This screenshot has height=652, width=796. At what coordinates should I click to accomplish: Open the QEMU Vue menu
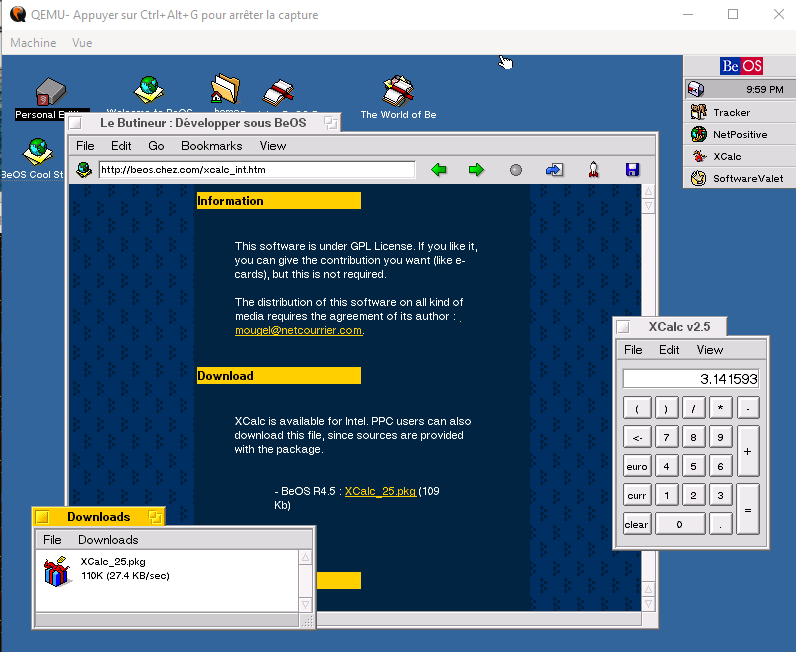pos(82,43)
